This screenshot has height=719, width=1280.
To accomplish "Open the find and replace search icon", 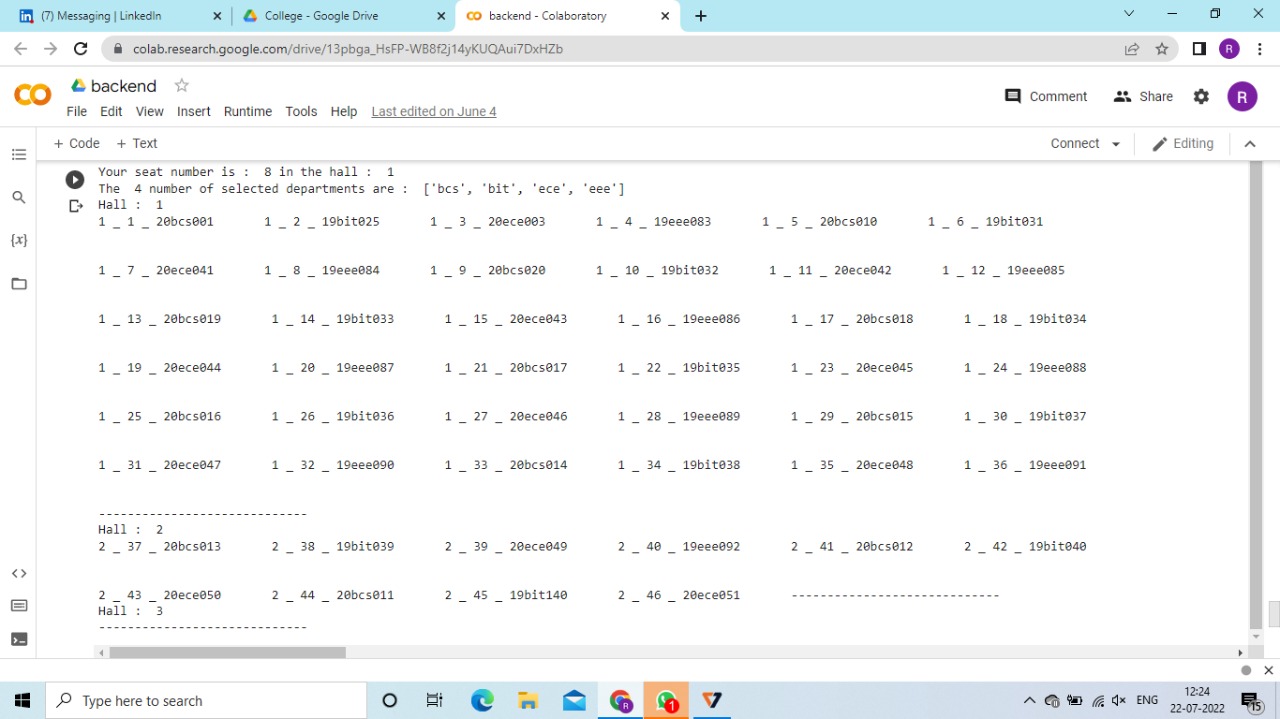I will [19, 197].
